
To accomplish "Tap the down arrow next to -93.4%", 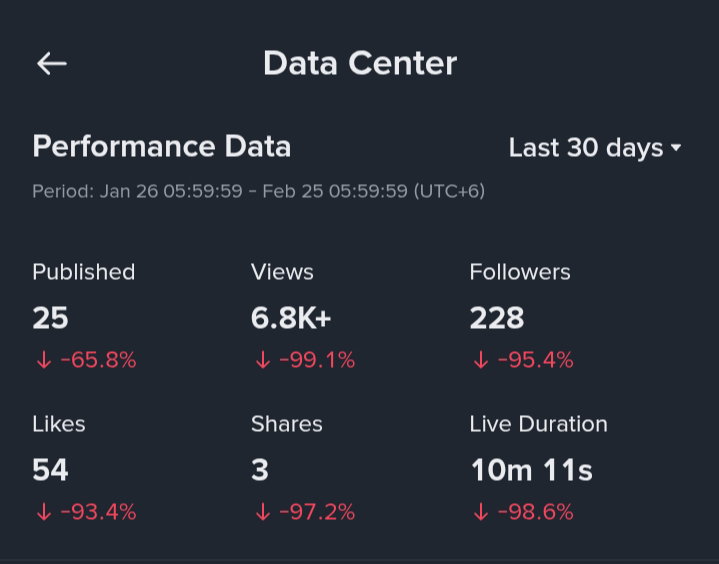I will (x=43, y=513).
